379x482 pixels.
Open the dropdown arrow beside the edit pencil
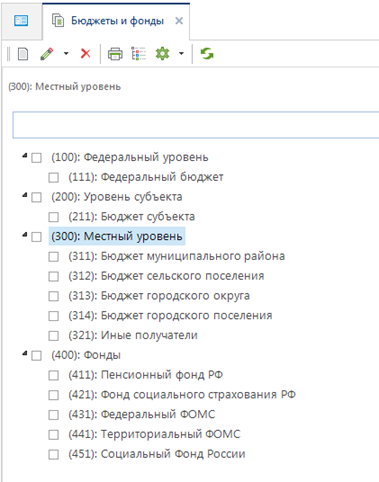pyautogui.click(x=66, y=54)
